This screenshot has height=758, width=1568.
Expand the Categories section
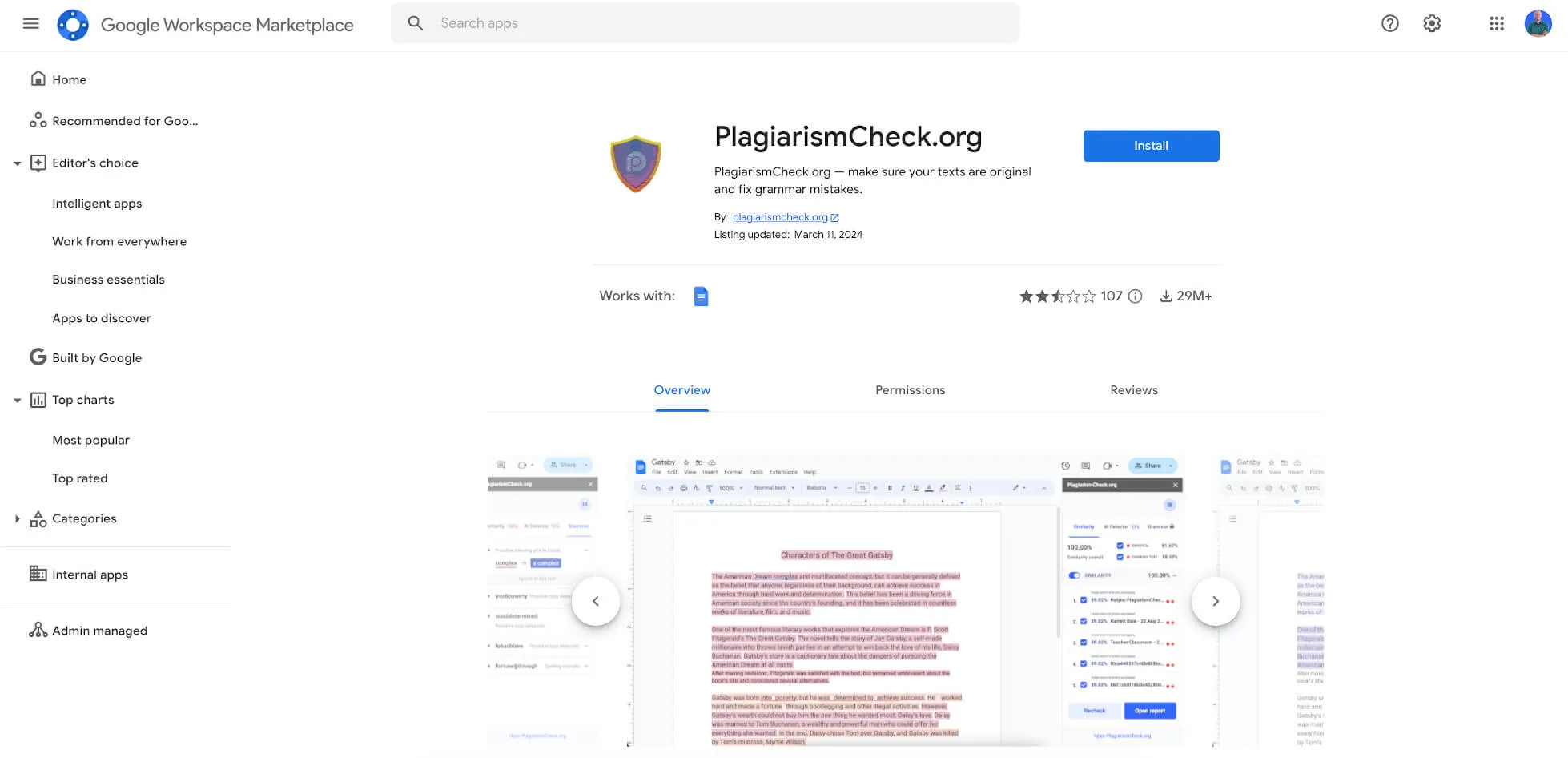click(x=17, y=518)
